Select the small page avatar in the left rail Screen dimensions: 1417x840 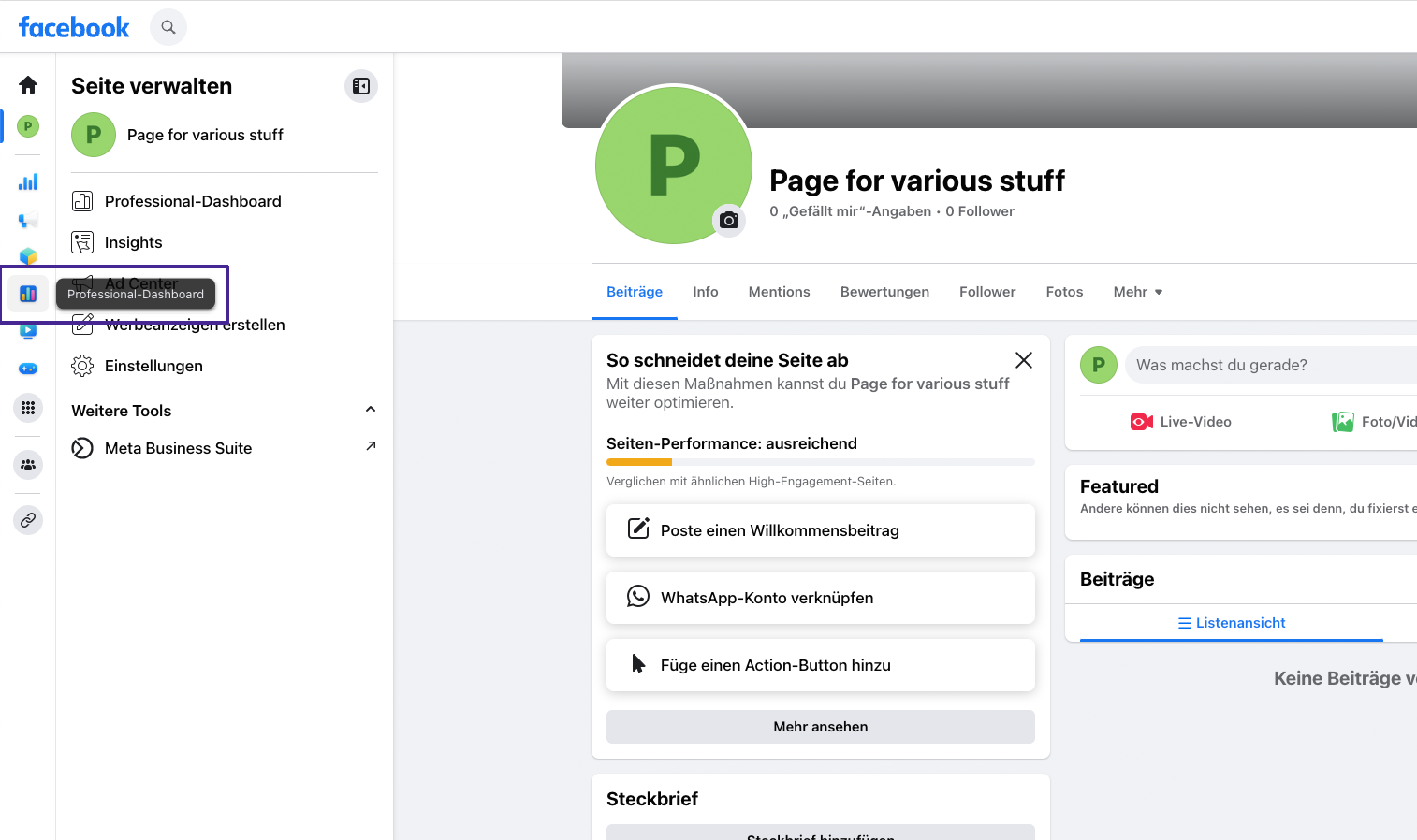click(28, 126)
